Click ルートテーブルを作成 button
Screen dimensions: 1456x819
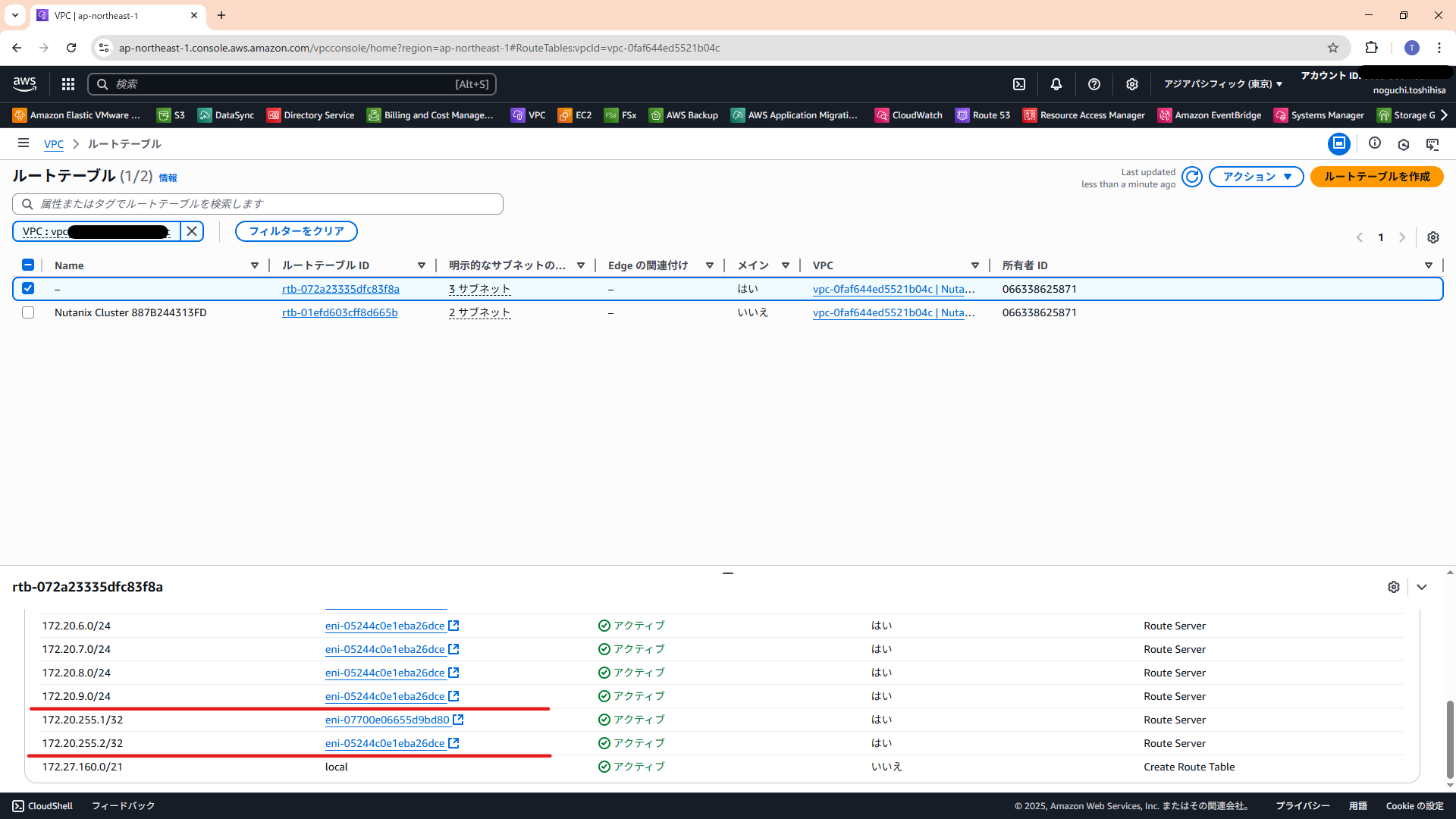pos(1376,177)
